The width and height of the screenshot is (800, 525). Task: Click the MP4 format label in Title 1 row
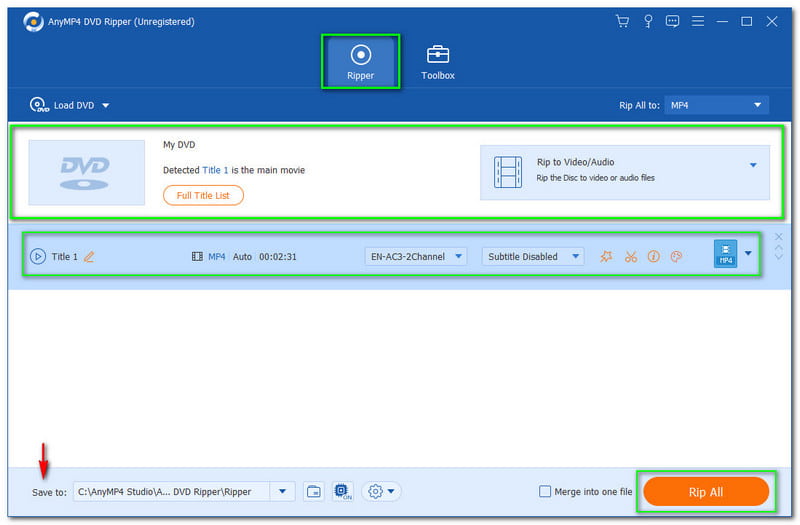[x=216, y=257]
